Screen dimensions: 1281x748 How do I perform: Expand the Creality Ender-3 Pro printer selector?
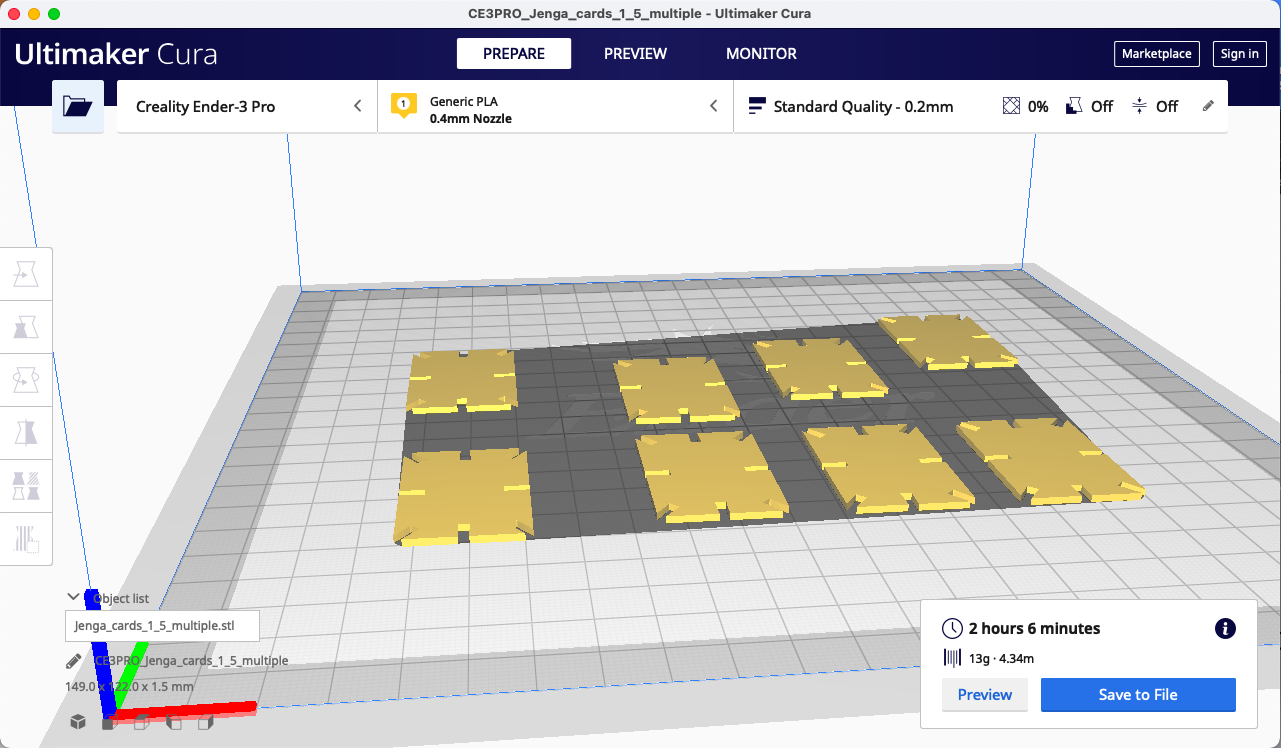(x=247, y=106)
